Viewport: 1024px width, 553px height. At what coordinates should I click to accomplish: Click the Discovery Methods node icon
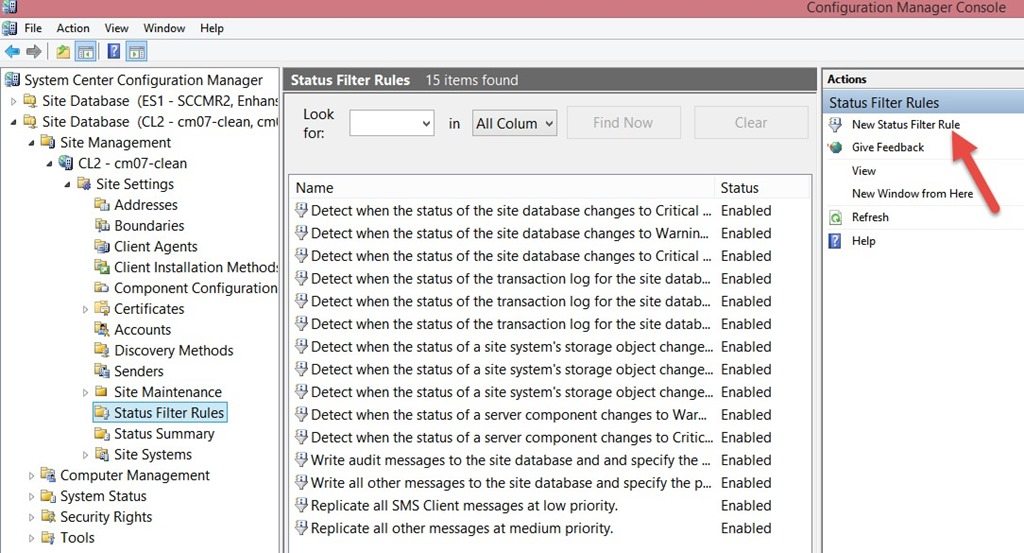tap(102, 350)
